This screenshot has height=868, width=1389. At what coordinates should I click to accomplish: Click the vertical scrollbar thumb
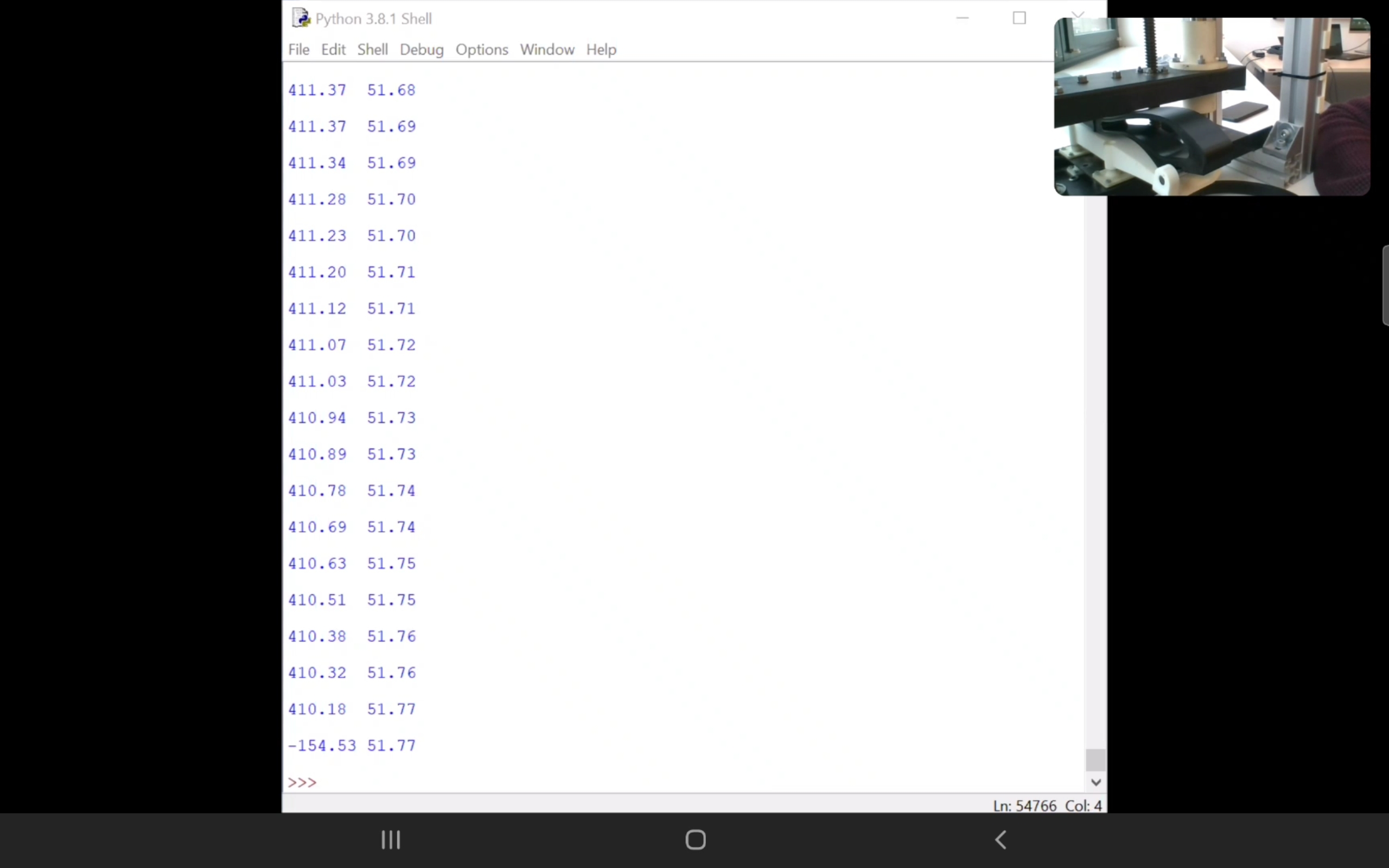click(x=1095, y=760)
